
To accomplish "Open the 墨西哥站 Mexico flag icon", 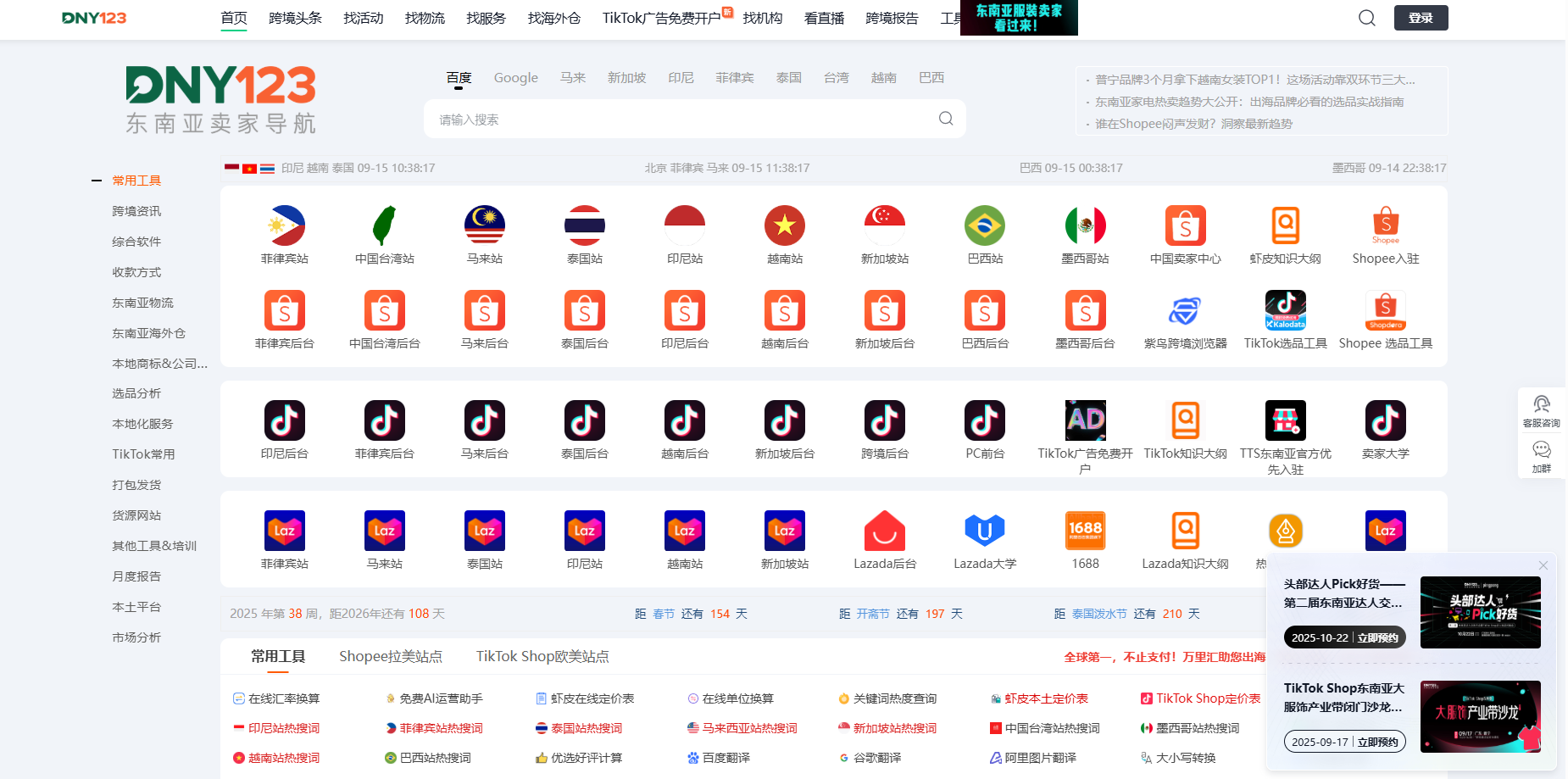I will pyautogui.click(x=1086, y=225).
